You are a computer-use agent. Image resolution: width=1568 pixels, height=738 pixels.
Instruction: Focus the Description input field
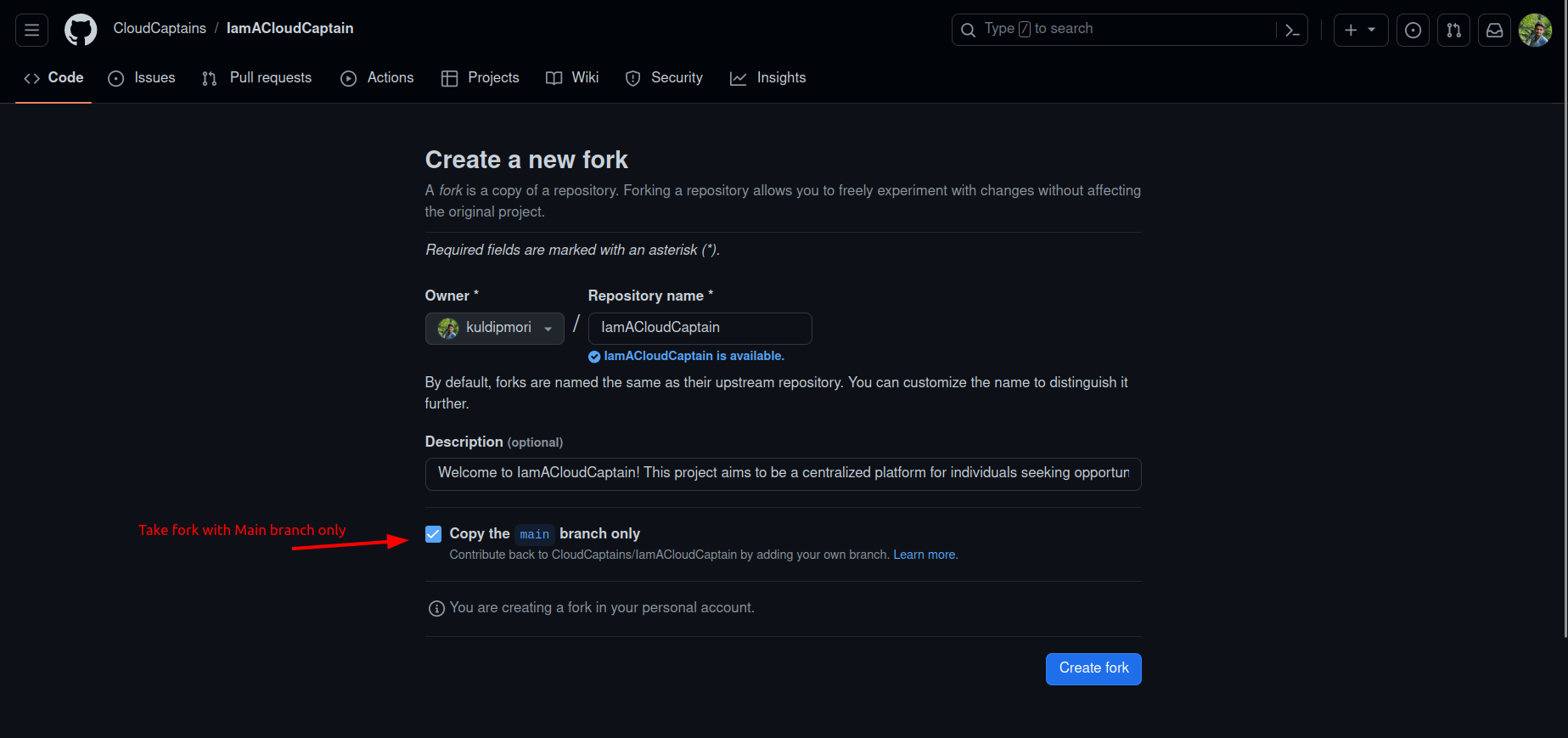783,473
